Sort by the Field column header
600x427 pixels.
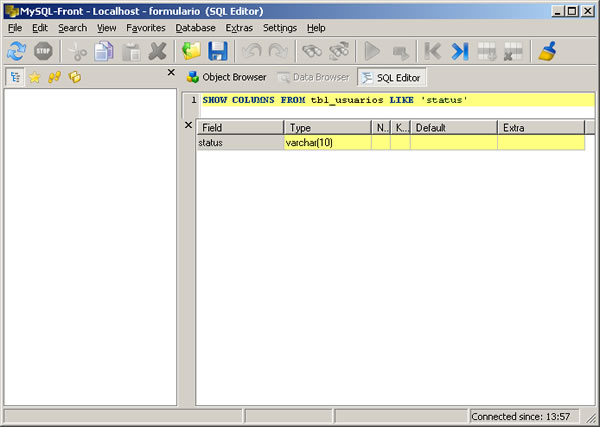[240, 127]
